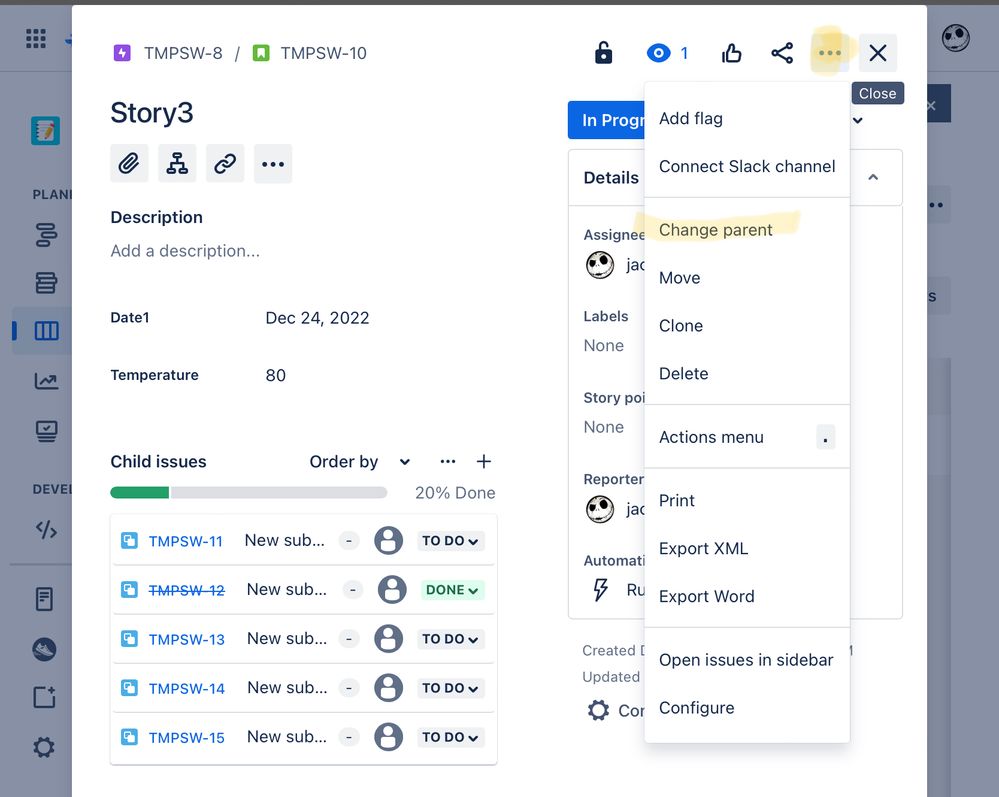The width and height of the screenshot is (999, 797).
Task: Open the Reports chart sidebar icon
Action: [46, 381]
